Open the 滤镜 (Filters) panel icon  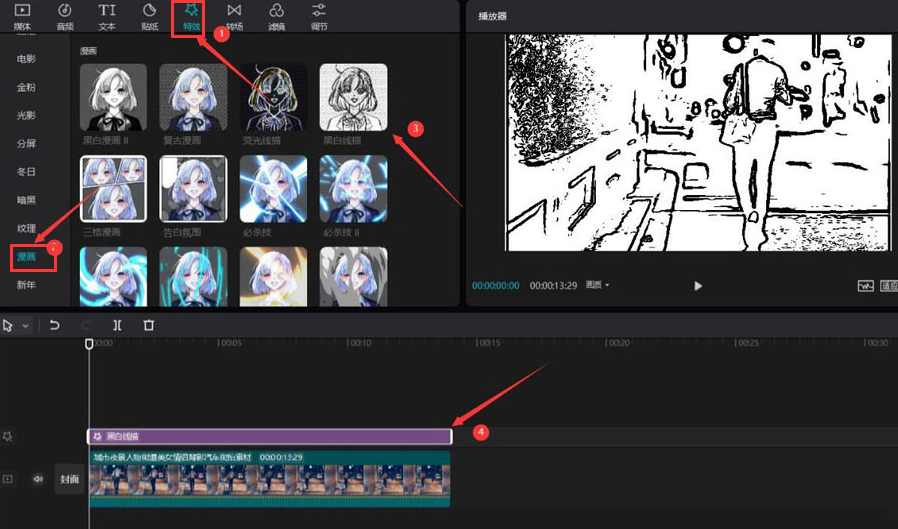coord(276,15)
